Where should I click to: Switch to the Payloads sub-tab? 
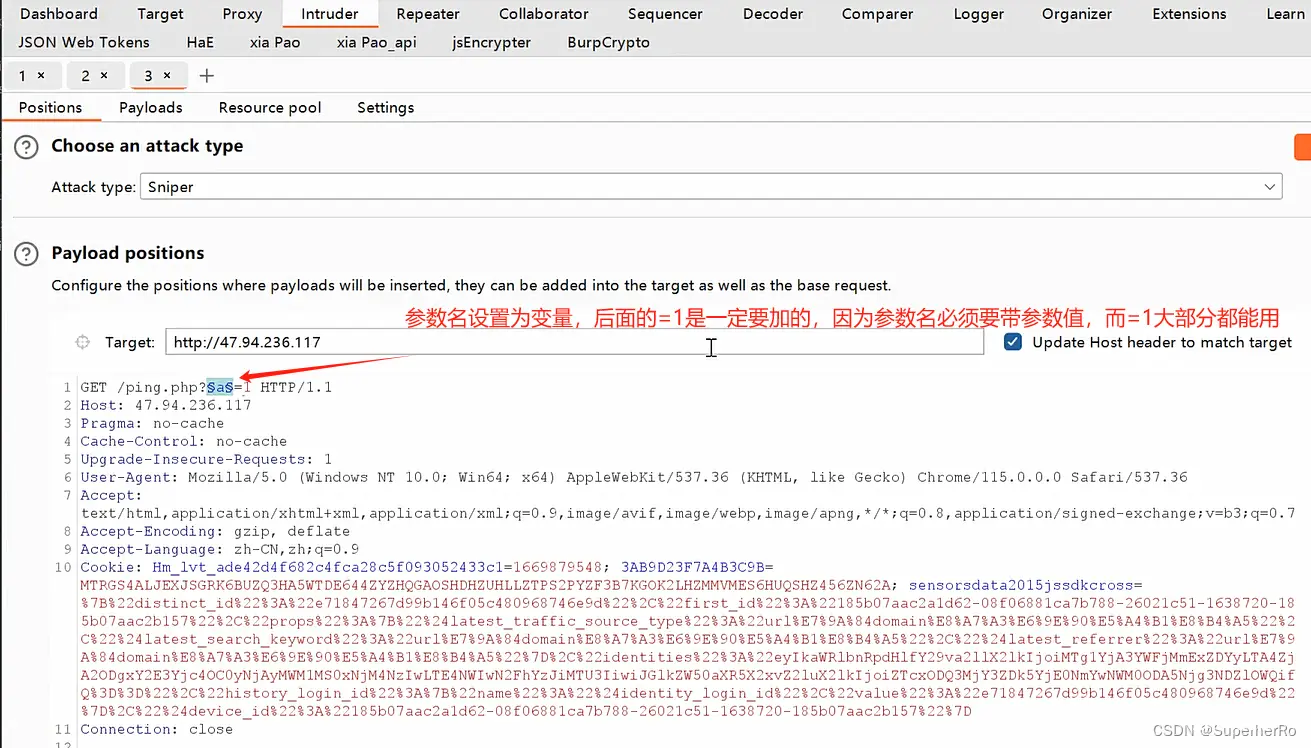pyautogui.click(x=151, y=107)
